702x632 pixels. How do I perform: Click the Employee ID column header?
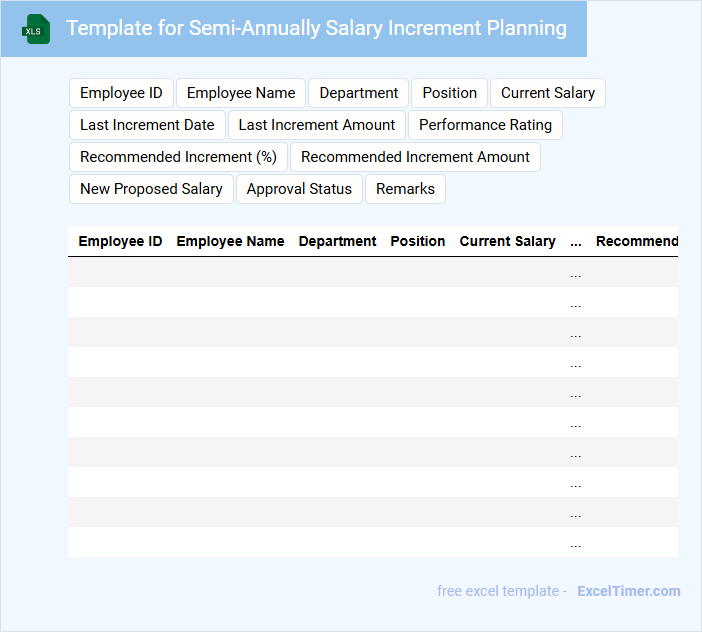(x=120, y=241)
